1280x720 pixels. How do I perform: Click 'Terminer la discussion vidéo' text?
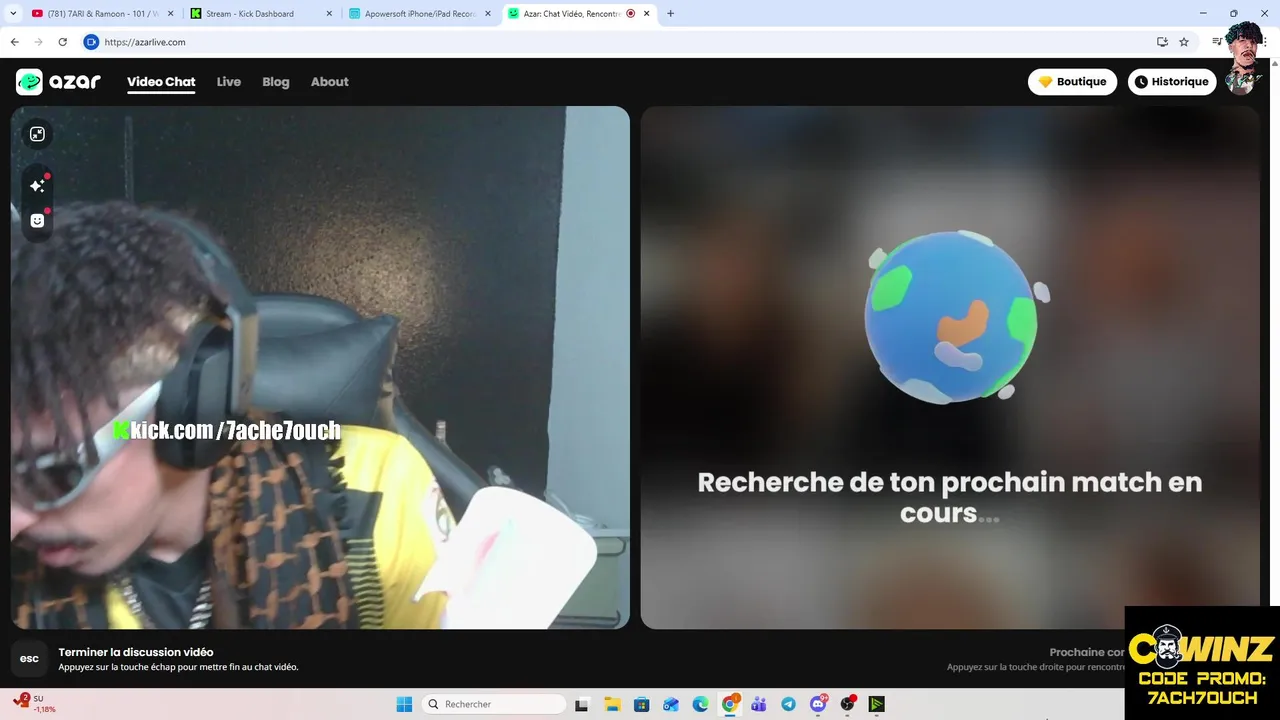[x=136, y=652]
